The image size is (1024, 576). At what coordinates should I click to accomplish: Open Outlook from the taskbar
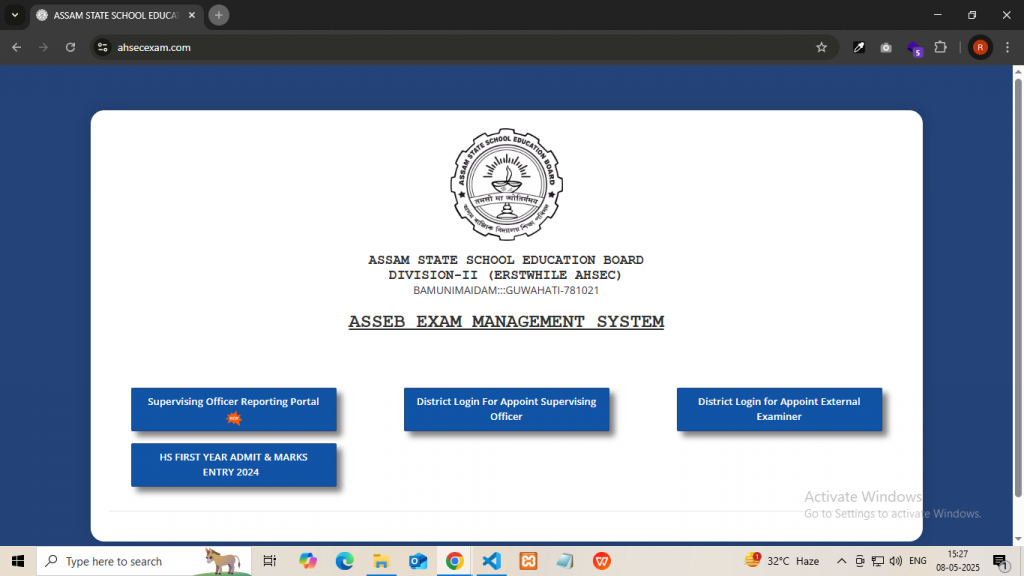click(418, 561)
